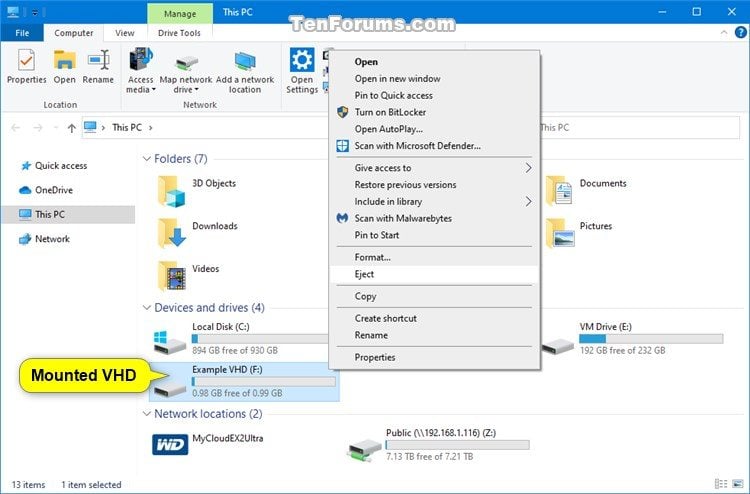Go up one folder level
This screenshot has width=750, height=494.
(x=72, y=128)
